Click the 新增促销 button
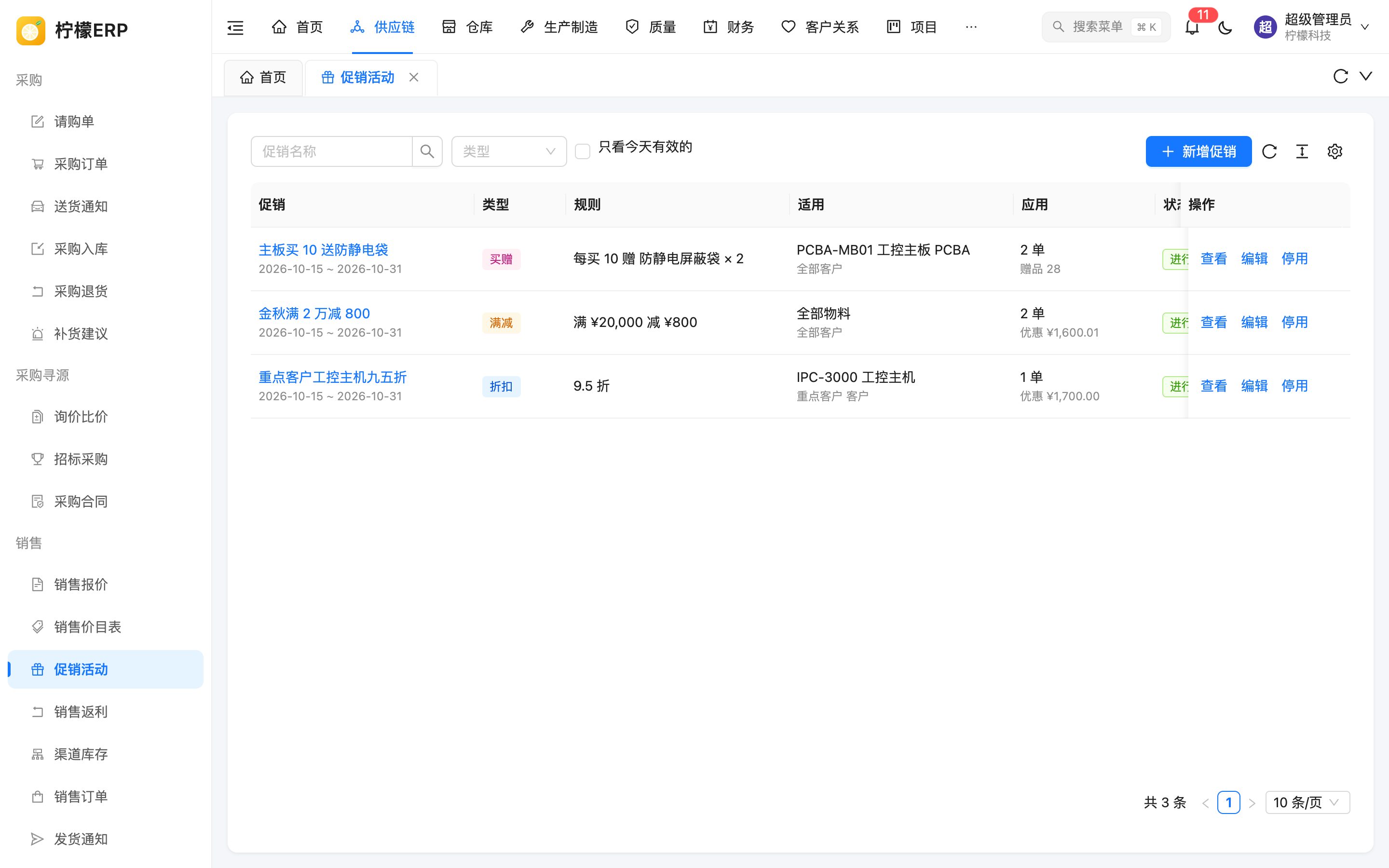Image resolution: width=1389 pixels, height=868 pixels. (x=1198, y=151)
